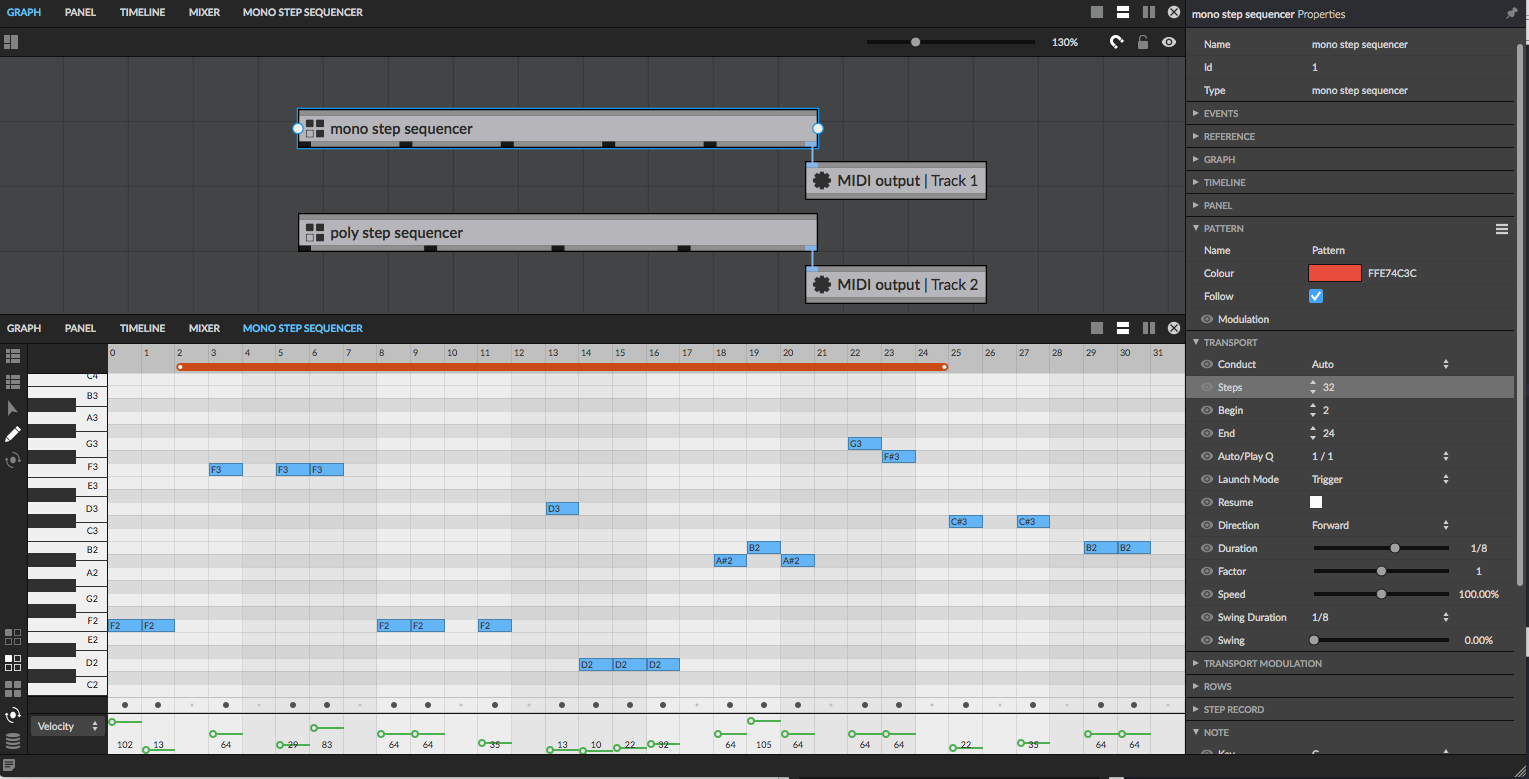Switch to the Timeline tab in the lower panel
The width and height of the screenshot is (1529, 779).
pos(142,328)
